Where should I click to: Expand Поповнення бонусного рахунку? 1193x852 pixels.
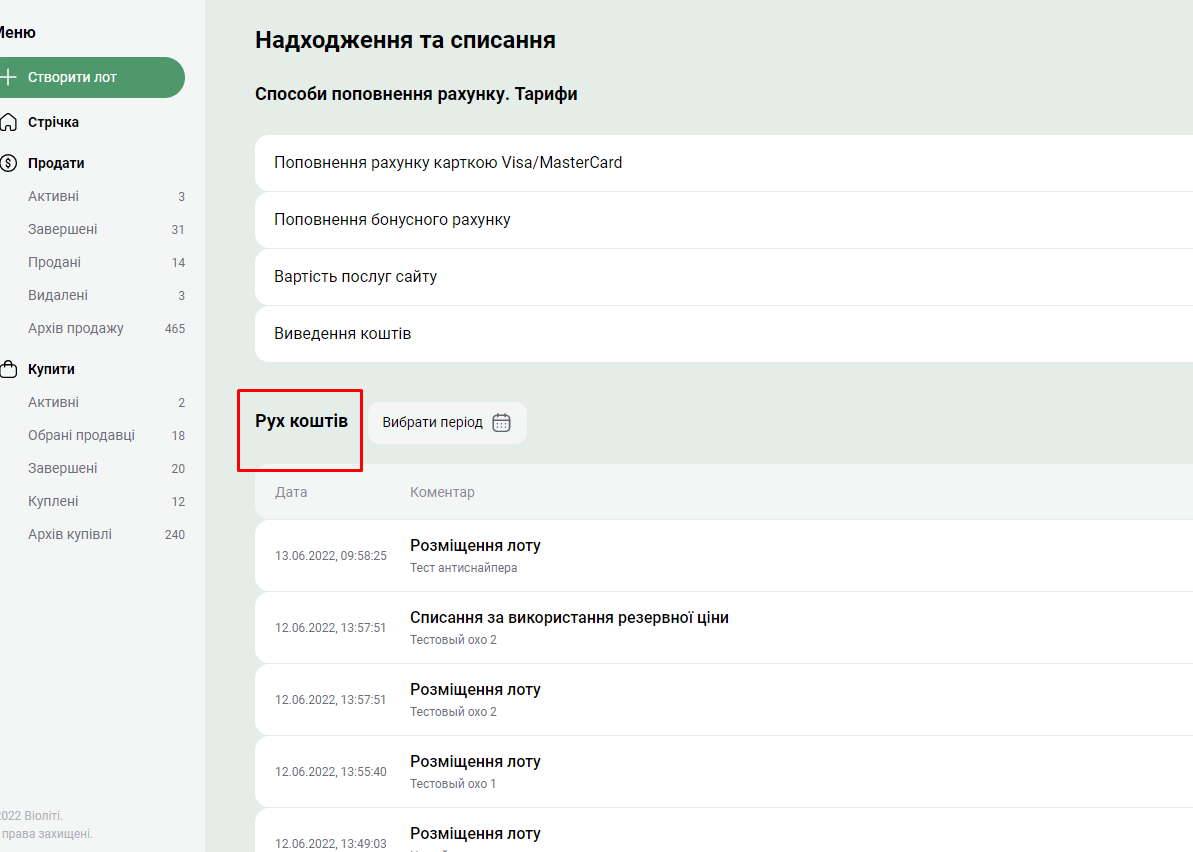click(724, 220)
